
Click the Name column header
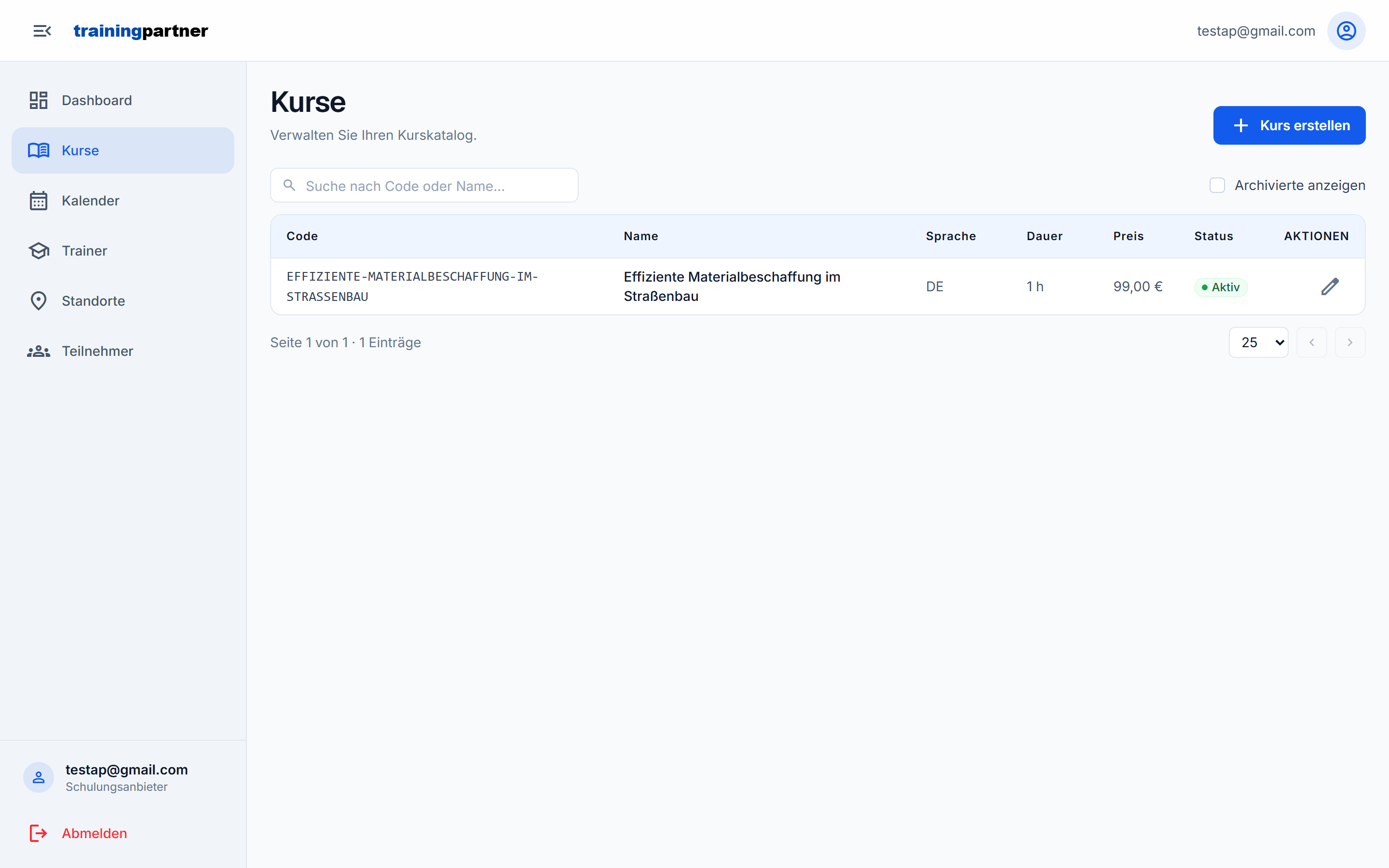(640, 236)
